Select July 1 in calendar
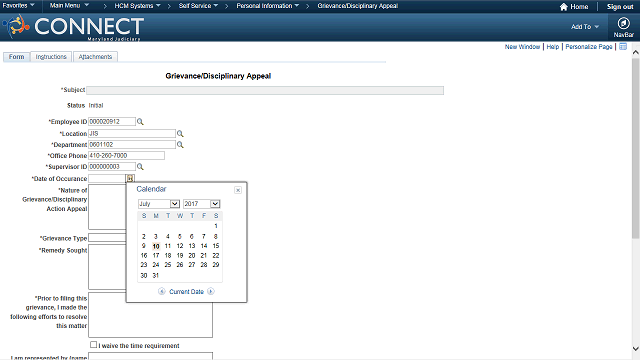The height and width of the screenshot is (360, 640). tap(216, 226)
